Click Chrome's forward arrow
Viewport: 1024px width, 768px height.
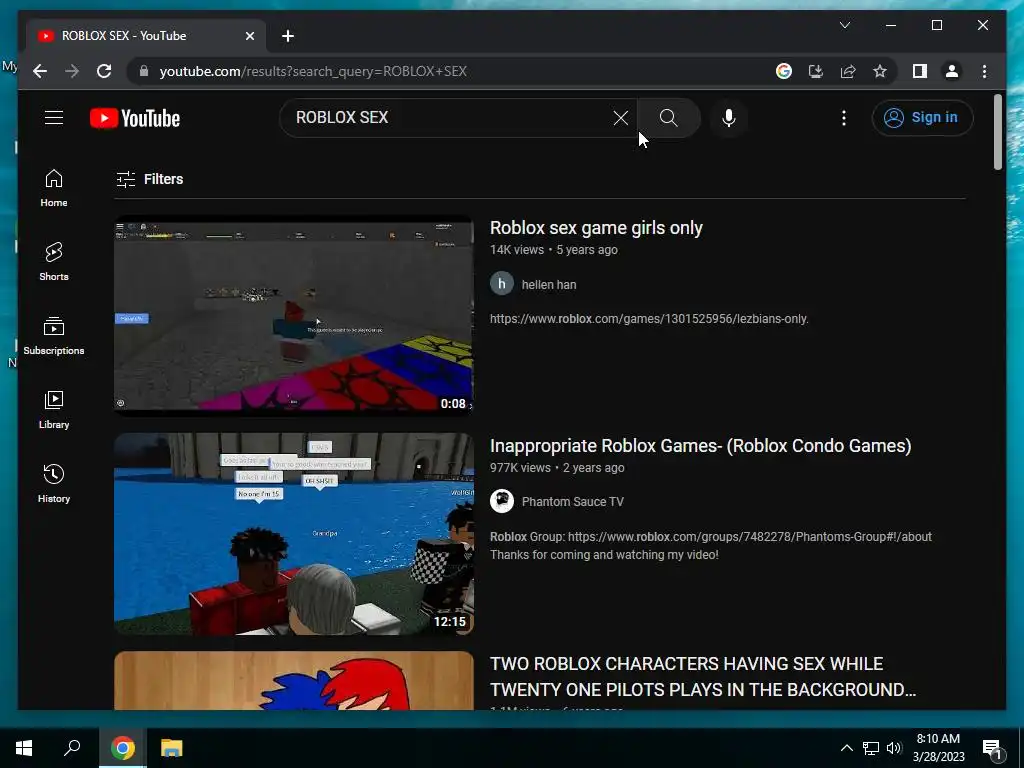[72, 71]
